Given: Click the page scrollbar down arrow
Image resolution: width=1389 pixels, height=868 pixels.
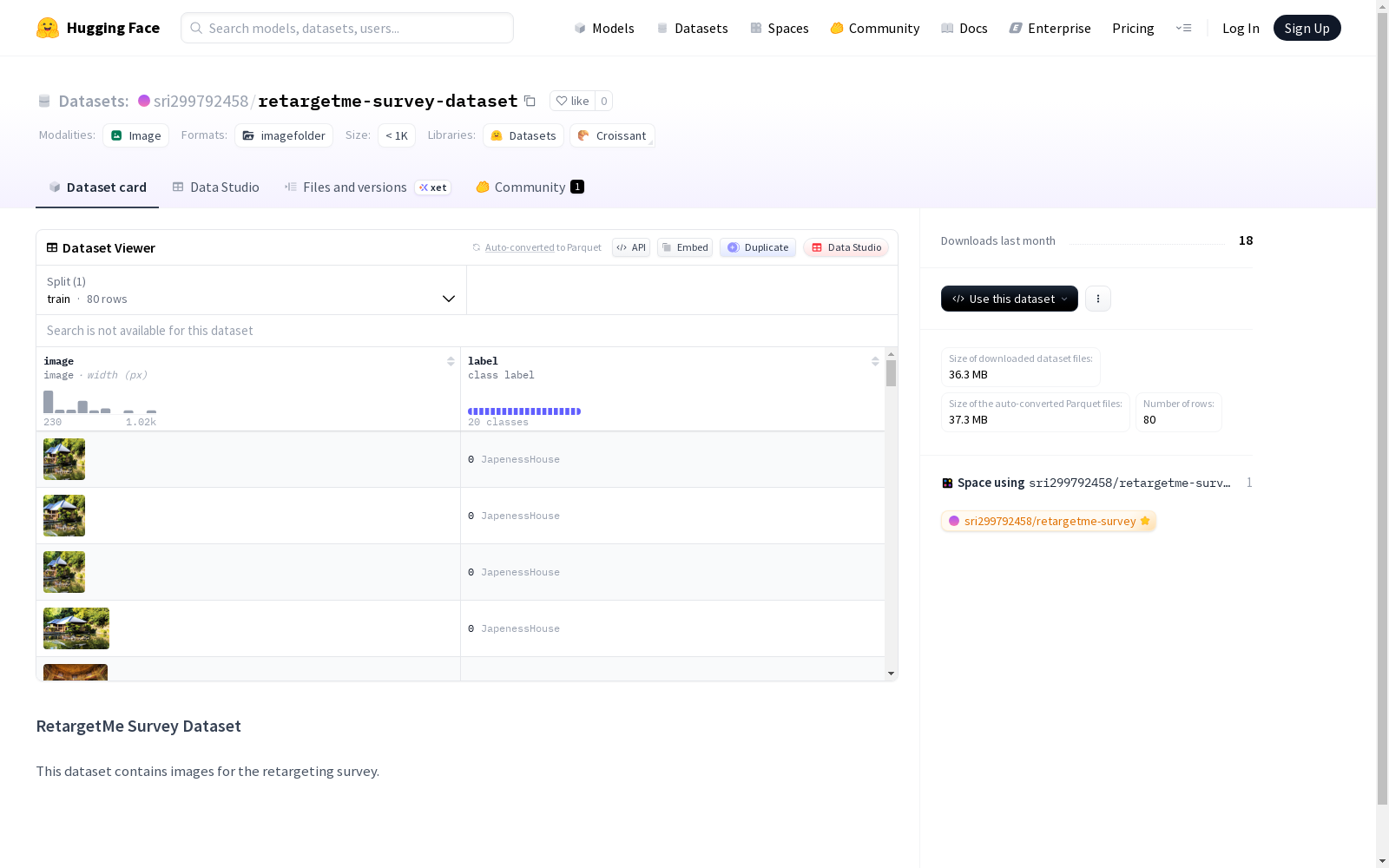Looking at the screenshot, I should pyautogui.click(x=1383, y=861).
